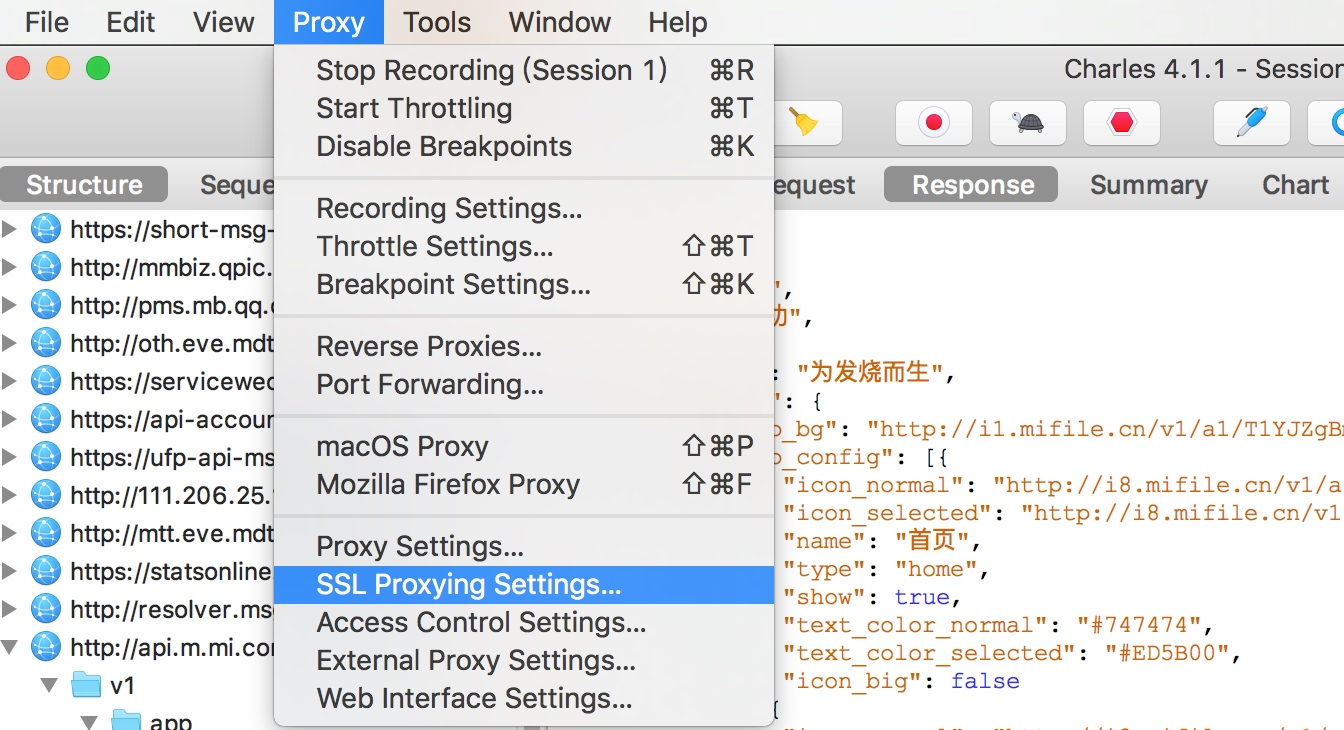Click the v1 folder icon
Viewport: 1344px width, 730px height.
coord(87,685)
